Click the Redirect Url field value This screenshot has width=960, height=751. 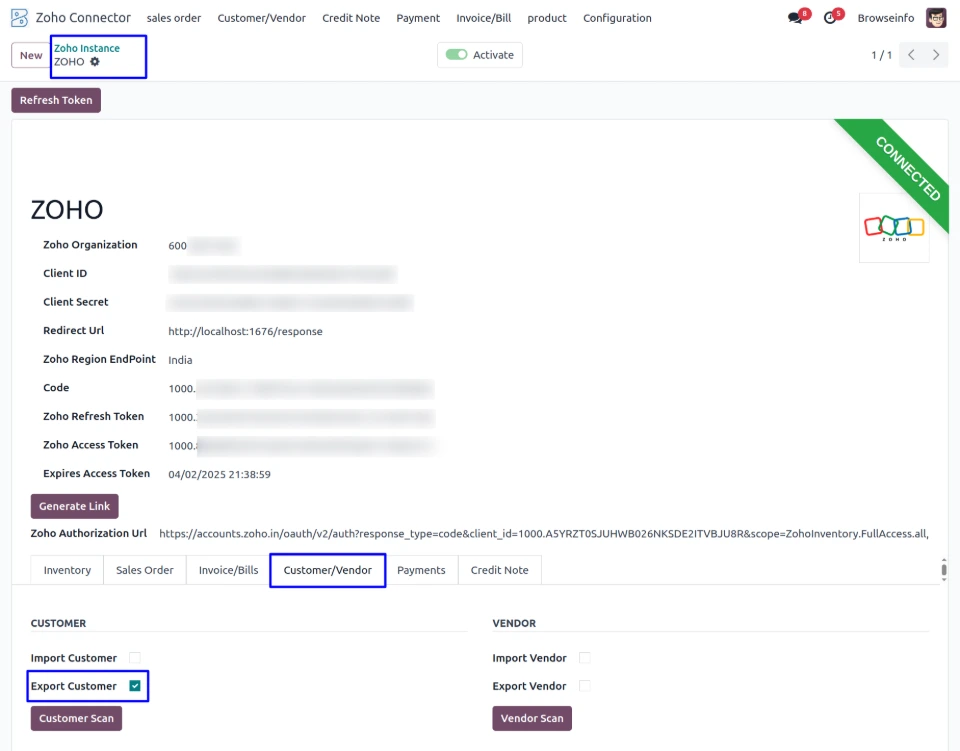click(x=245, y=331)
